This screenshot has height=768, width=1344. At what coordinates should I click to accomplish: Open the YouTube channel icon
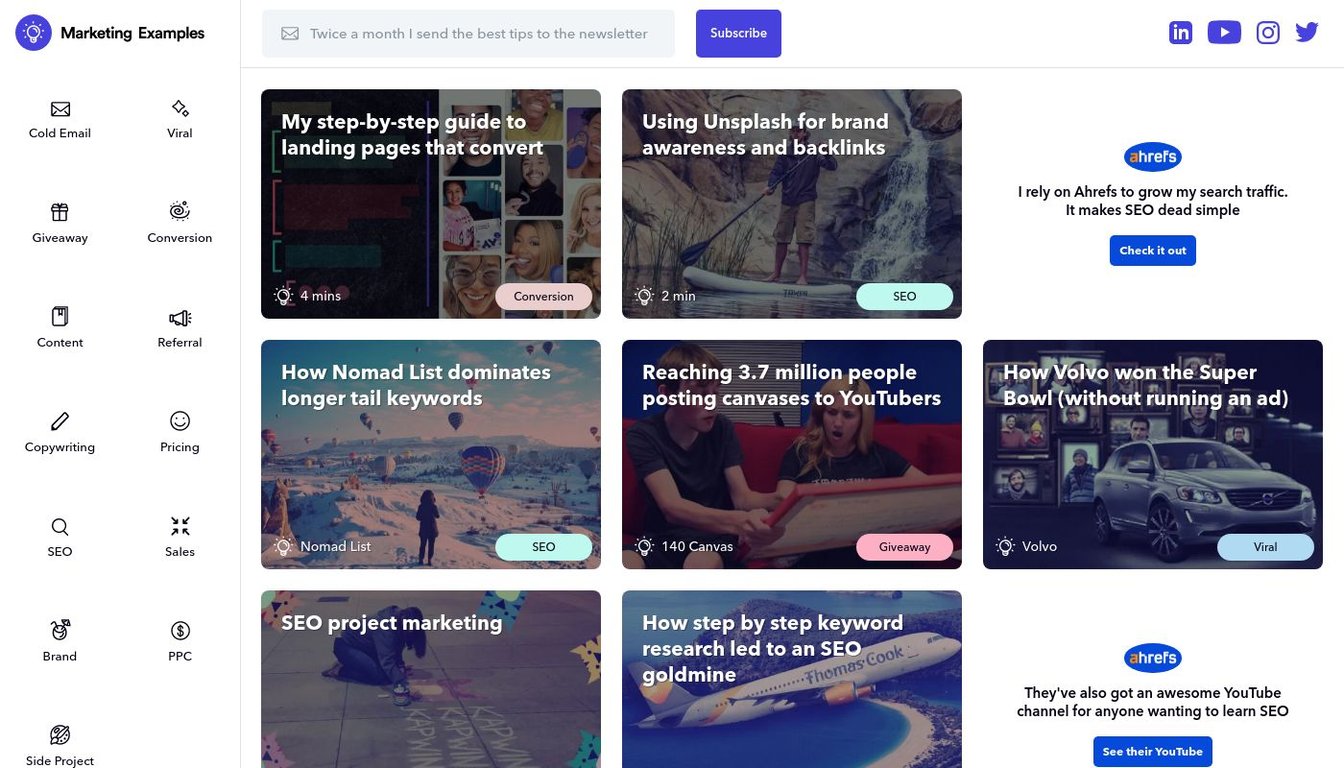pyautogui.click(x=1225, y=33)
